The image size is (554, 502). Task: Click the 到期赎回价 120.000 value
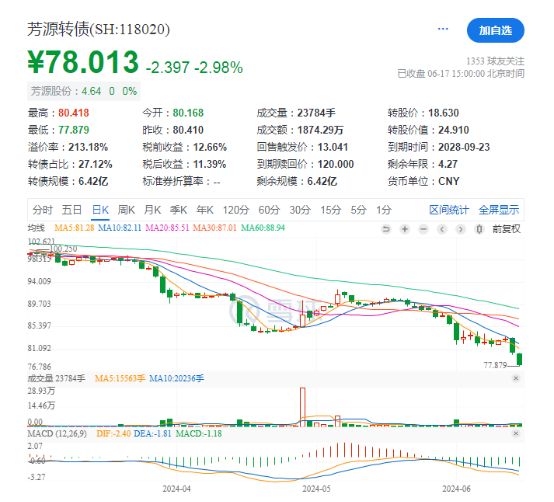point(336,164)
